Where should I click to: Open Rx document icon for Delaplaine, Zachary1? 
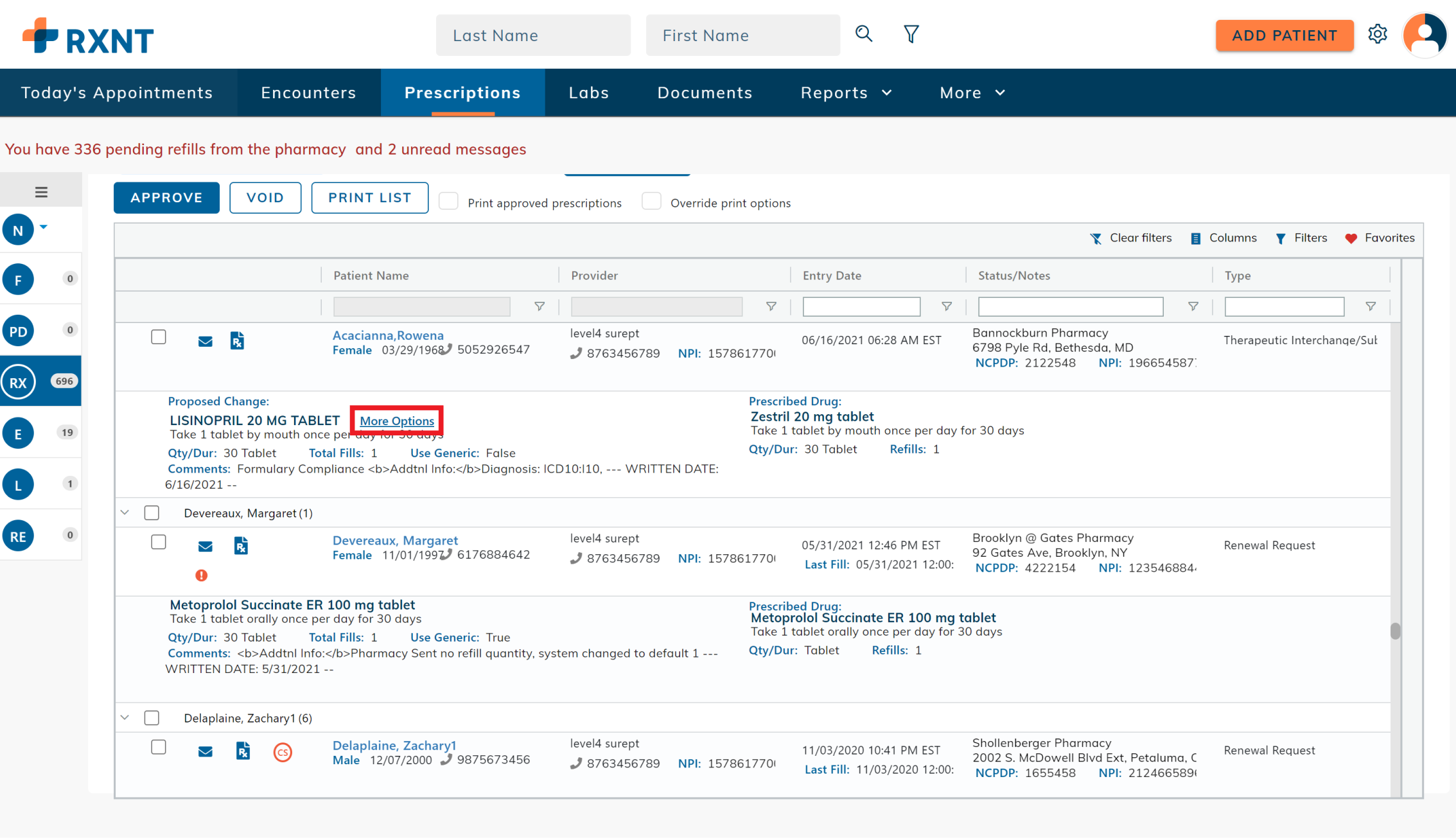coord(243,751)
